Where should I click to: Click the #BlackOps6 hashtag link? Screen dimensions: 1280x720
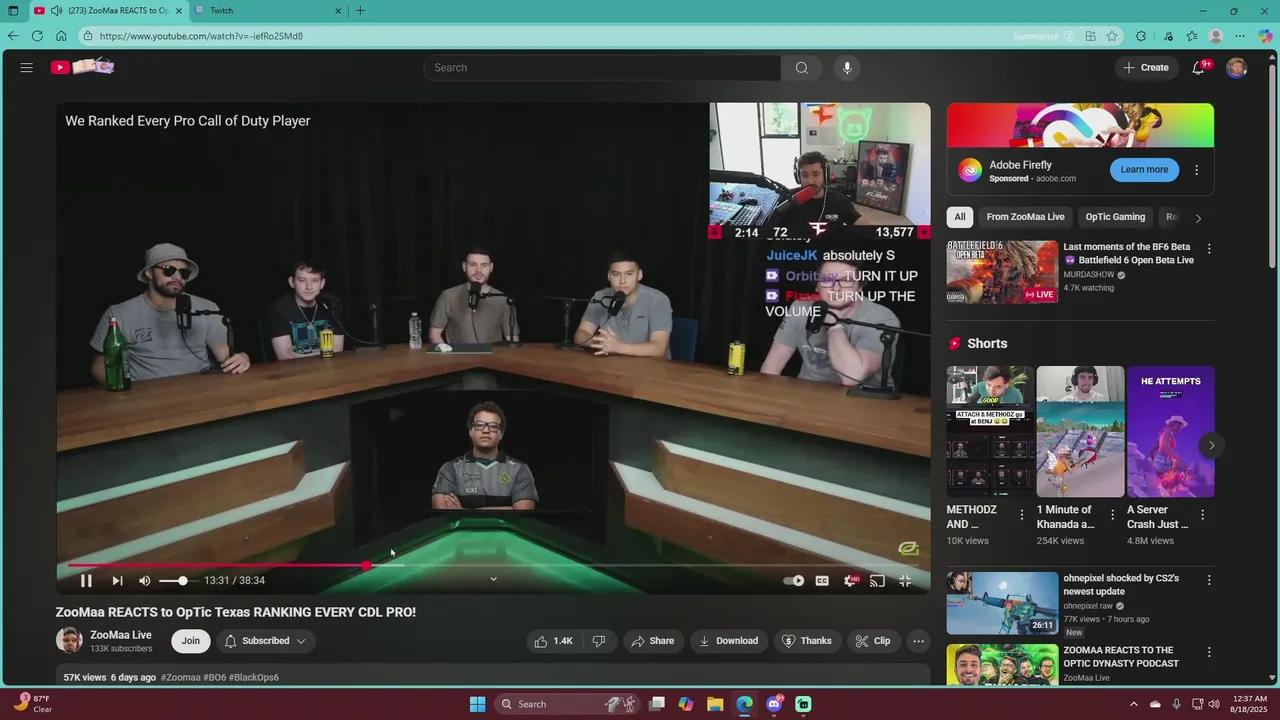pos(254,678)
